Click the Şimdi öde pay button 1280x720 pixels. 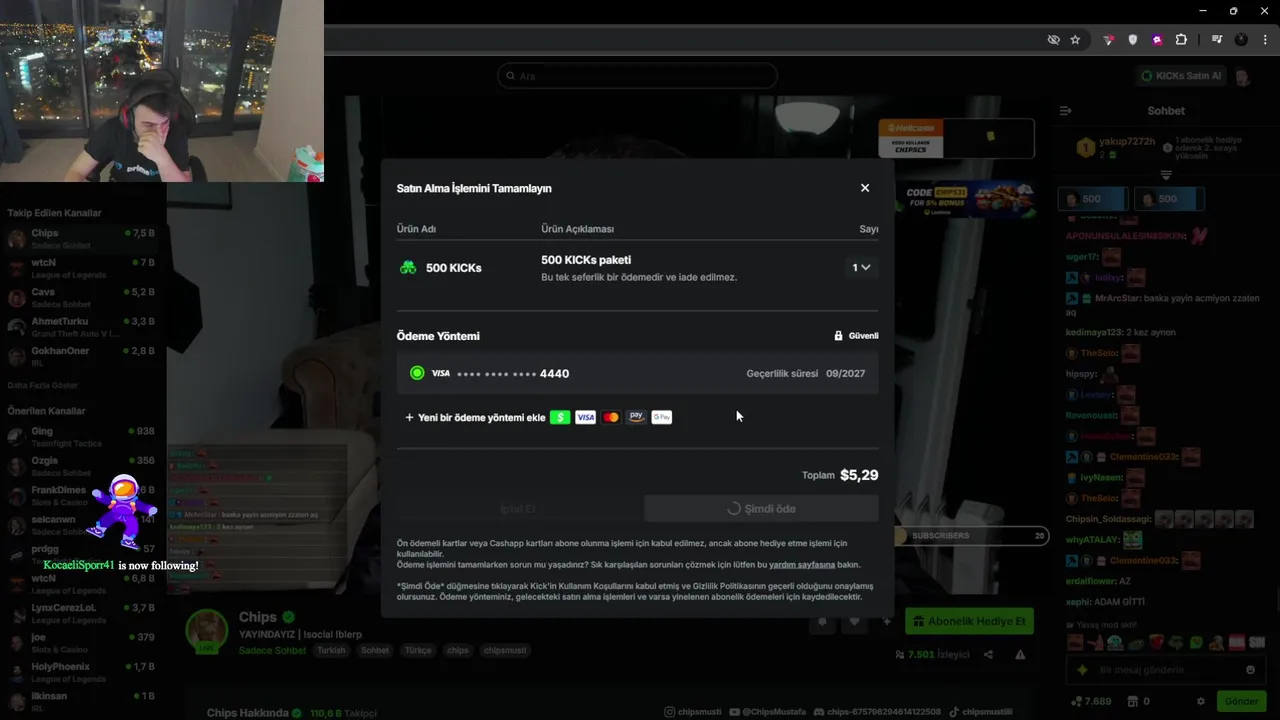(x=761, y=508)
